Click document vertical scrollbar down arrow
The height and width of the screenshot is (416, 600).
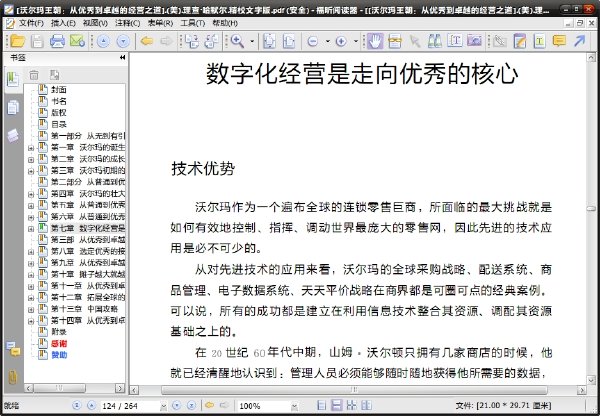coord(591,380)
